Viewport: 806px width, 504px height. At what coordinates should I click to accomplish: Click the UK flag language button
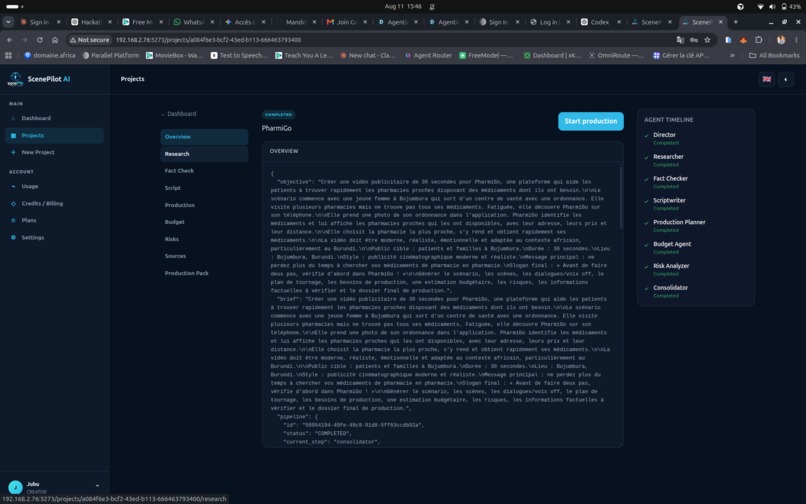coord(766,79)
